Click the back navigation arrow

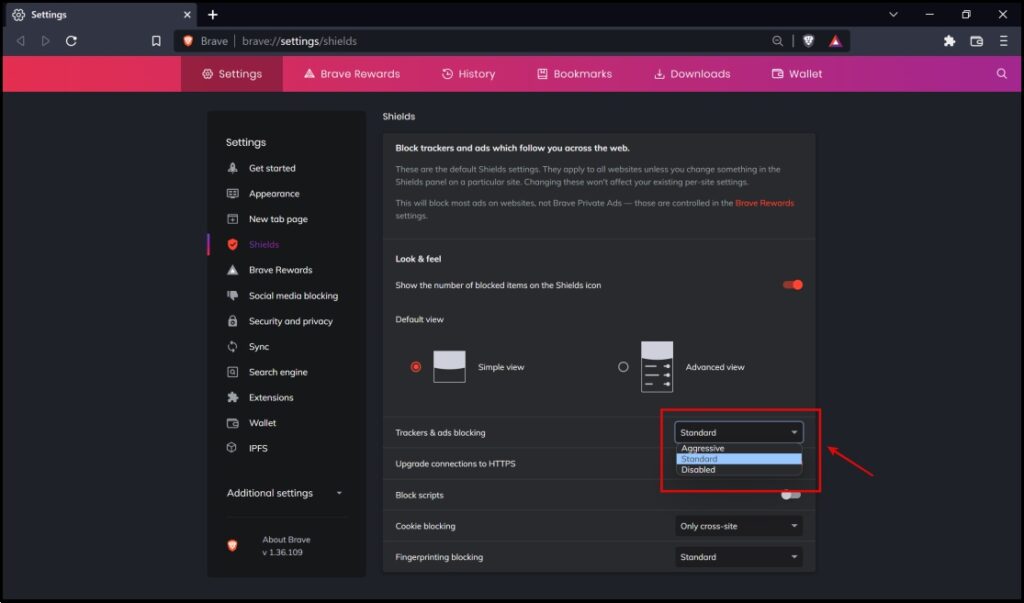click(x=21, y=41)
